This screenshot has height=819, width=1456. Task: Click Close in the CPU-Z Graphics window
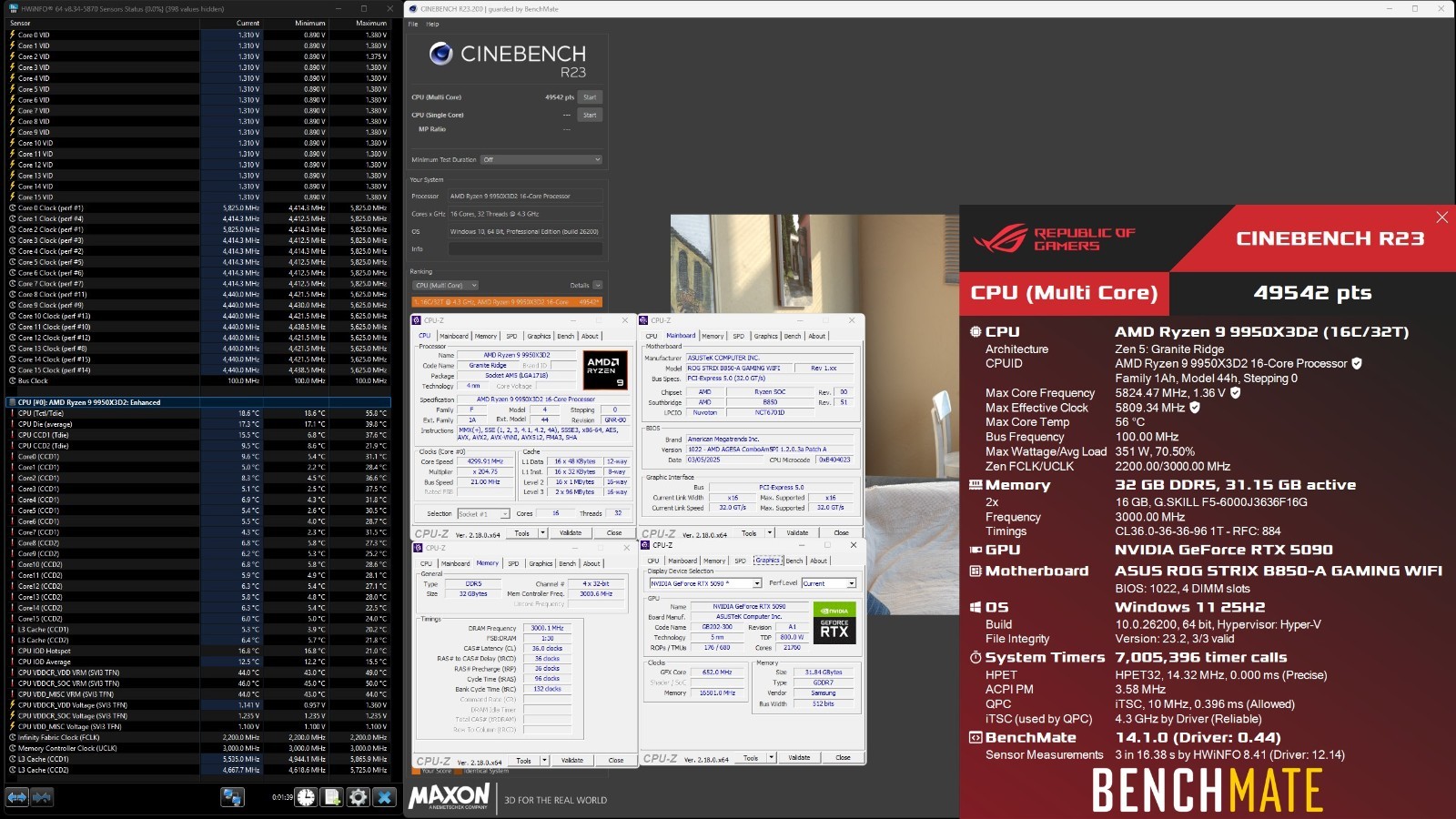click(843, 757)
